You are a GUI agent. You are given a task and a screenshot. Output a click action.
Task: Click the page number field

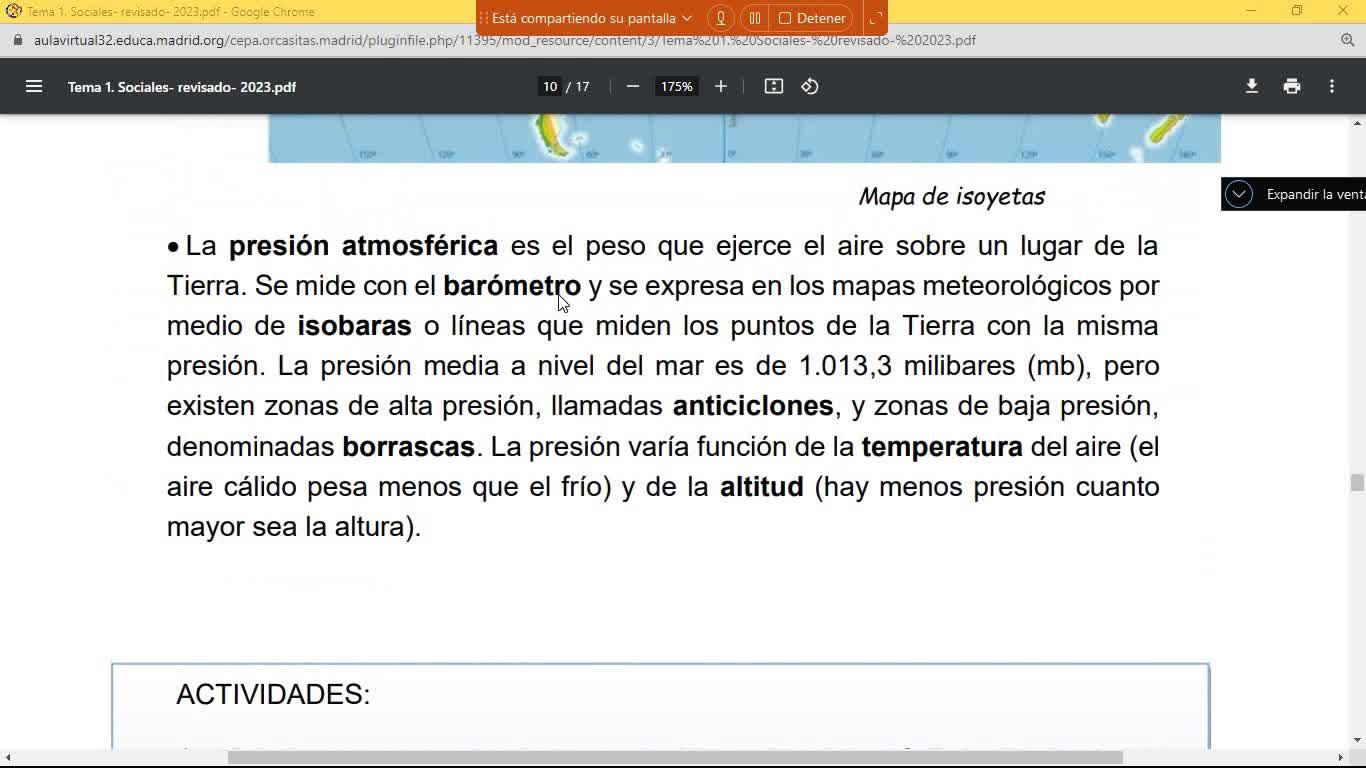point(550,87)
